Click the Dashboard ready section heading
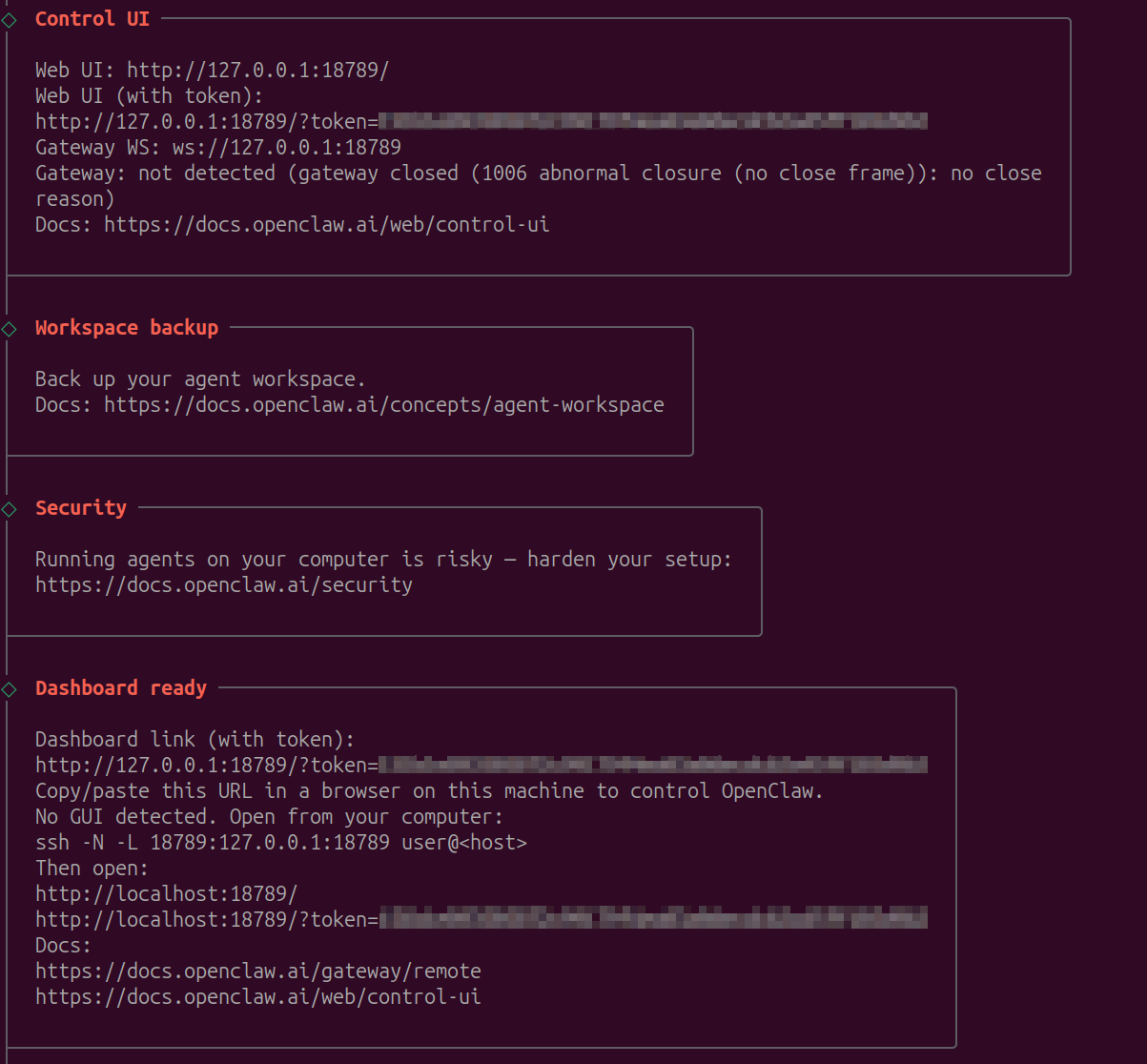The height and width of the screenshot is (1064, 1147). (120, 688)
